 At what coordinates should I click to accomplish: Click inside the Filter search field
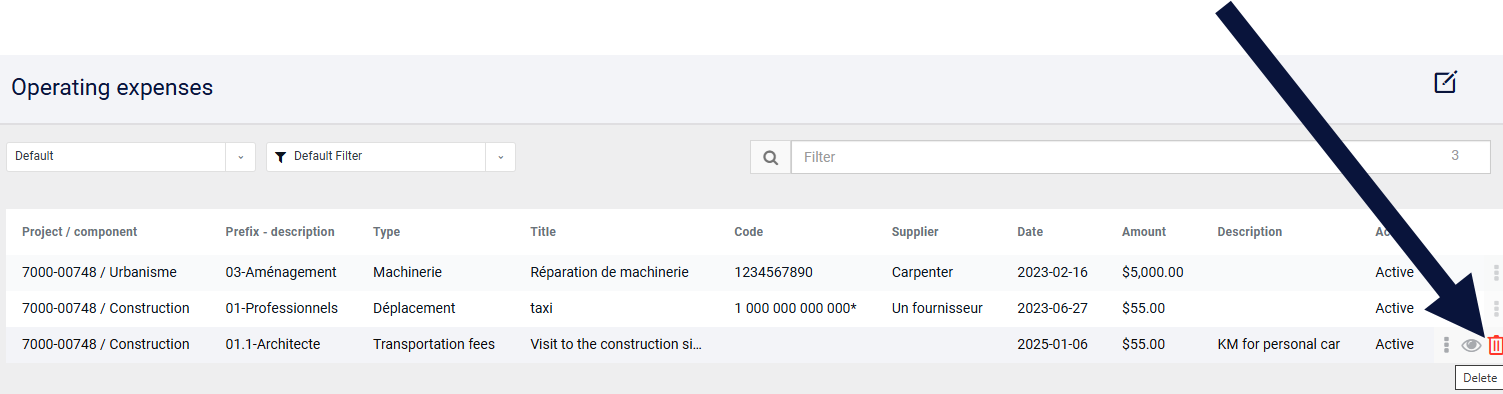pos(1141,157)
